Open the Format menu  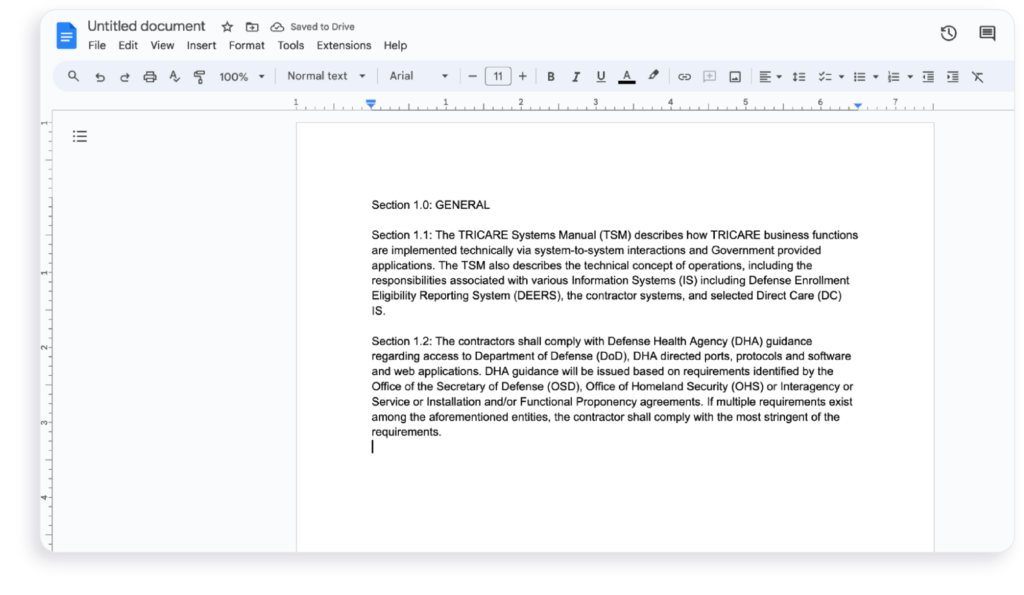click(247, 45)
